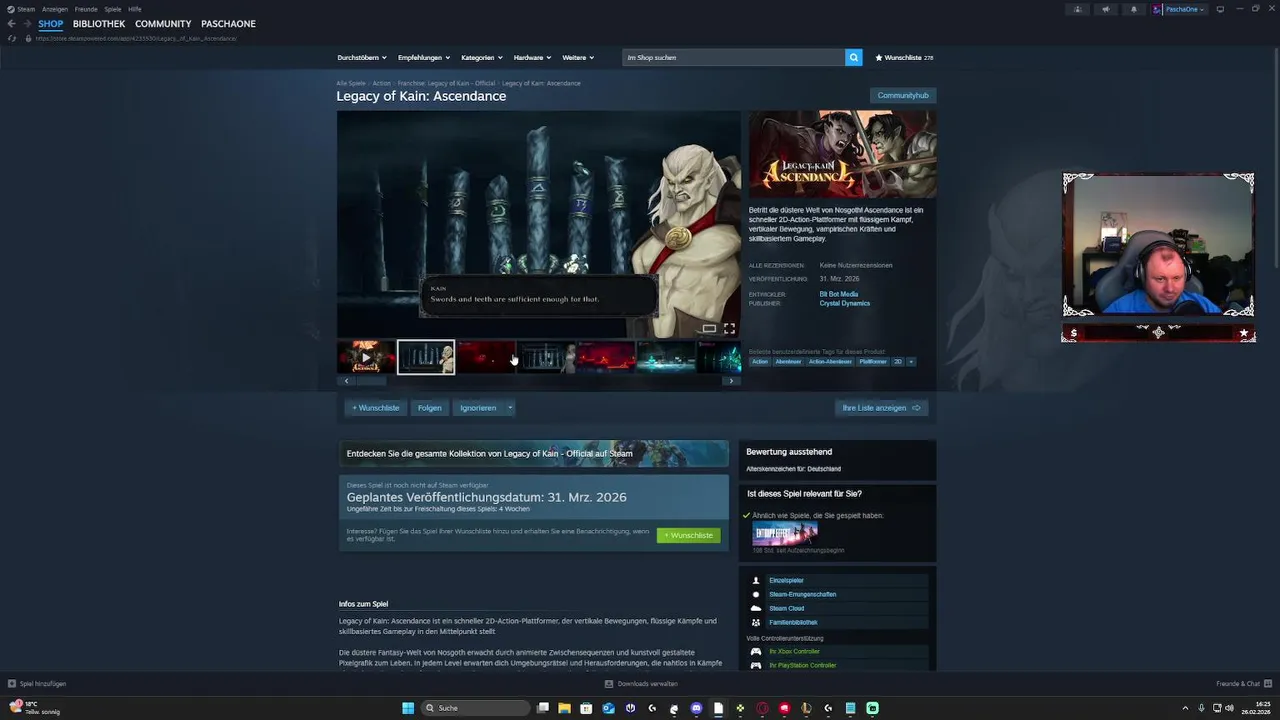
Task: Open the Hilfe menu
Action: pos(135,9)
